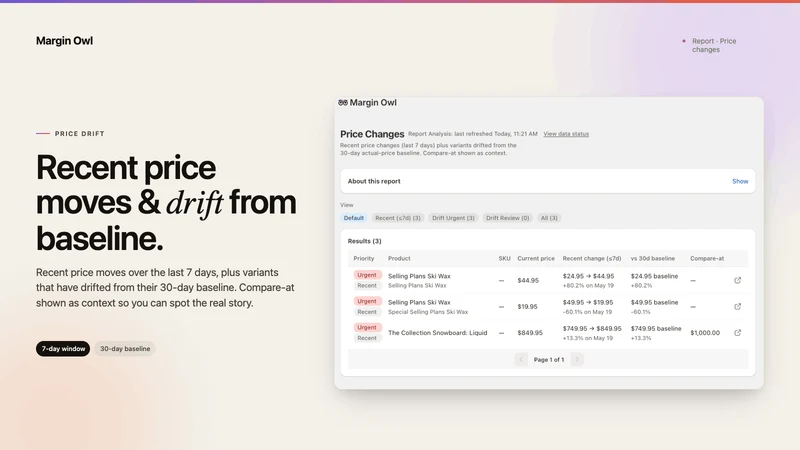This screenshot has height=450, width=800.
Task: Click the Price Changes report title
Action: (372, 134)
